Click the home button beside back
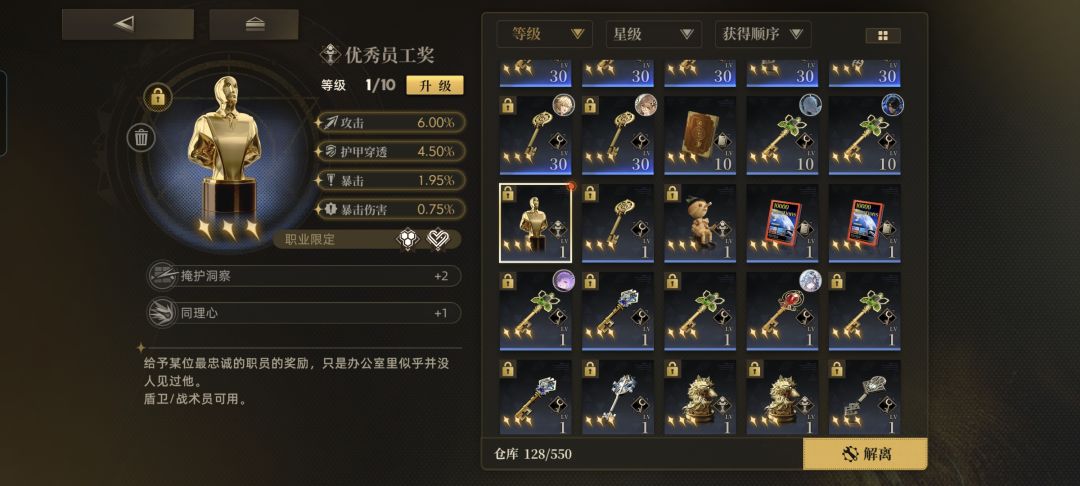The image size is (1080, 486). [x=254, y=24]
